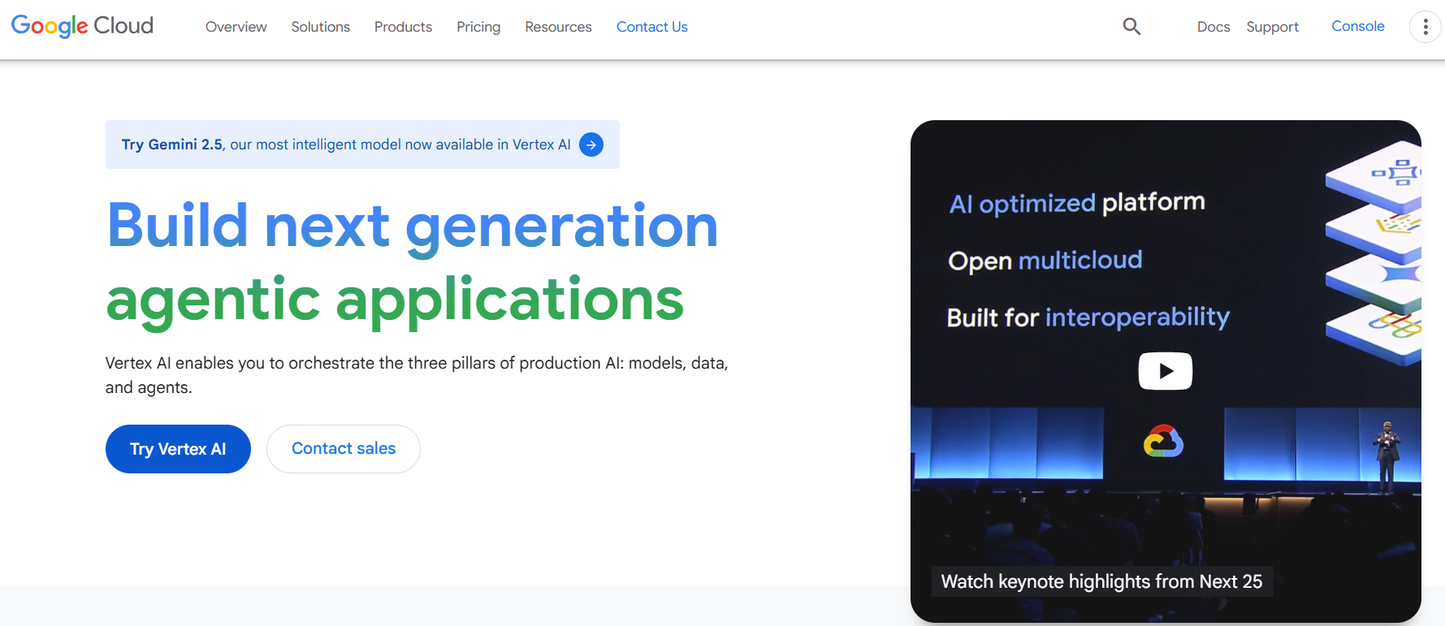This screenshot has height=626, width=1445.
Task: Click the Google Cloud logo
Action: (82, 26)
